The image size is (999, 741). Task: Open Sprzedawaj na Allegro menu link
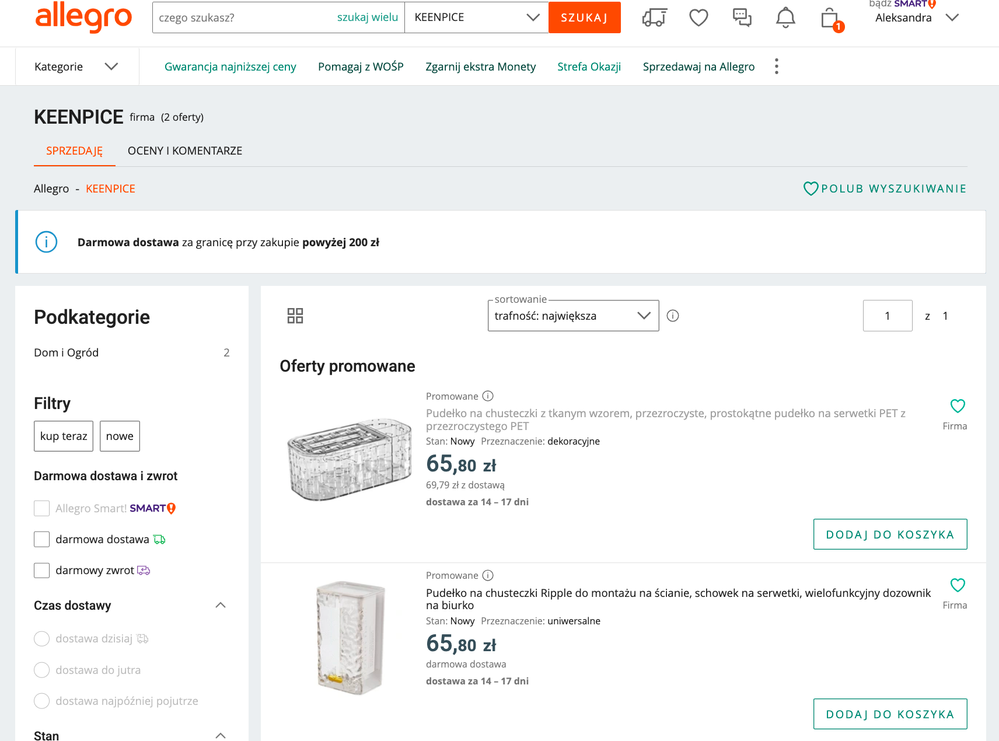point(698,66)
